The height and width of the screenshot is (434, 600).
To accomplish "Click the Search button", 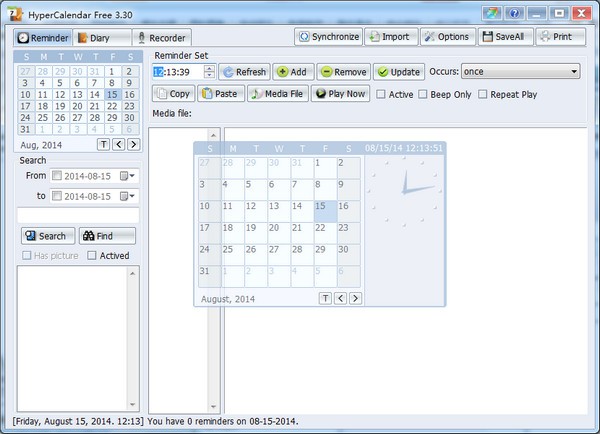I will pyautogui.click(x=48, y=236).
